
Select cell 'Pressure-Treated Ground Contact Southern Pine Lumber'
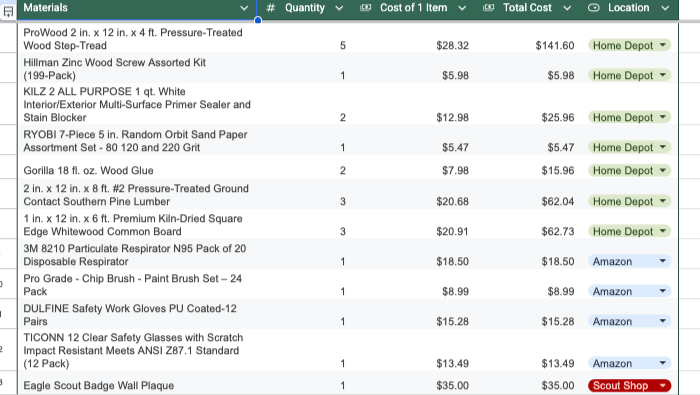(137, 195)
